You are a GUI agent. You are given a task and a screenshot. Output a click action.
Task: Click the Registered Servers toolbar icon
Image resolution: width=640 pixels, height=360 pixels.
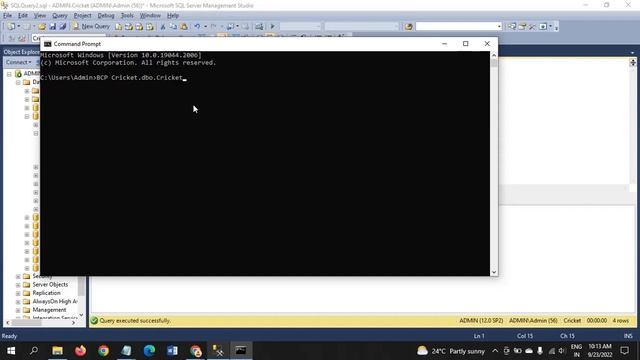512,27
